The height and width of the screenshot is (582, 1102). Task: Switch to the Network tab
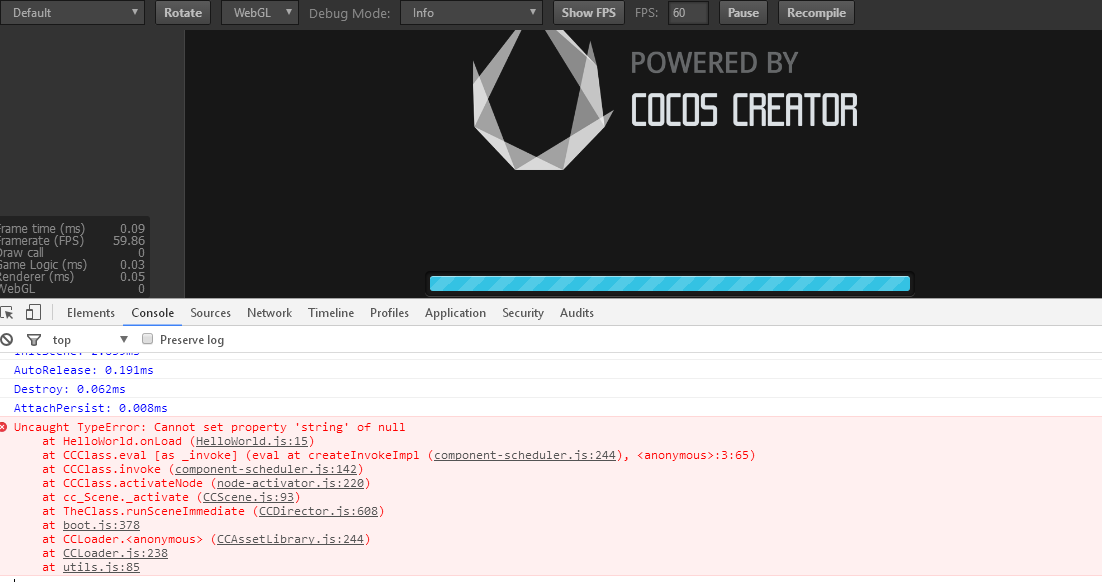269,313
